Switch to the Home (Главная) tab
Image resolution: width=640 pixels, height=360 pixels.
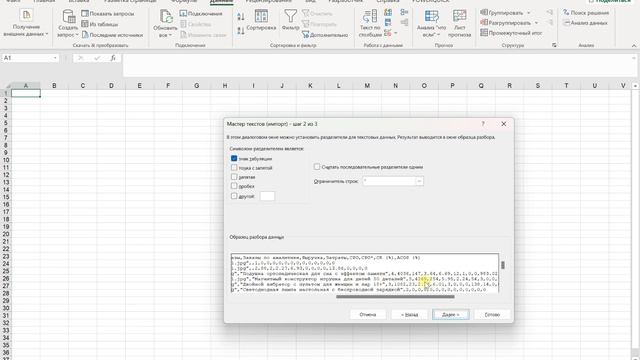[44, 1]
